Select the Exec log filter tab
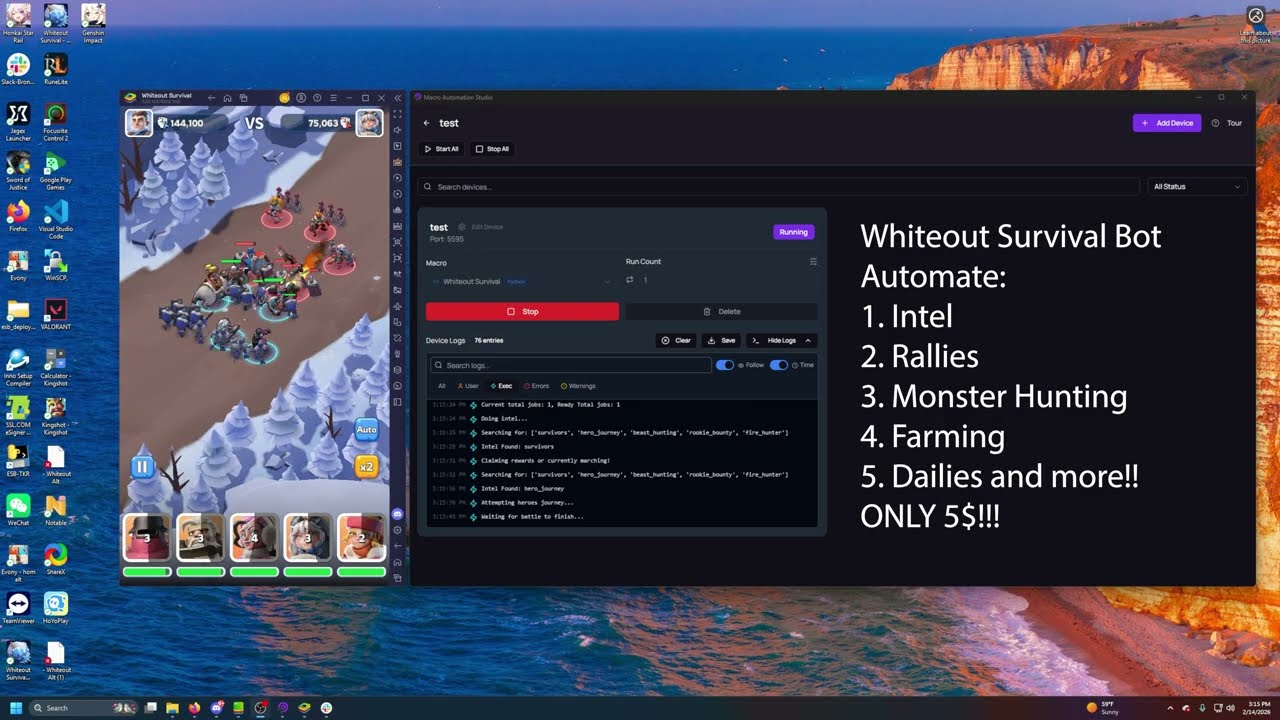 click(501, 386)
